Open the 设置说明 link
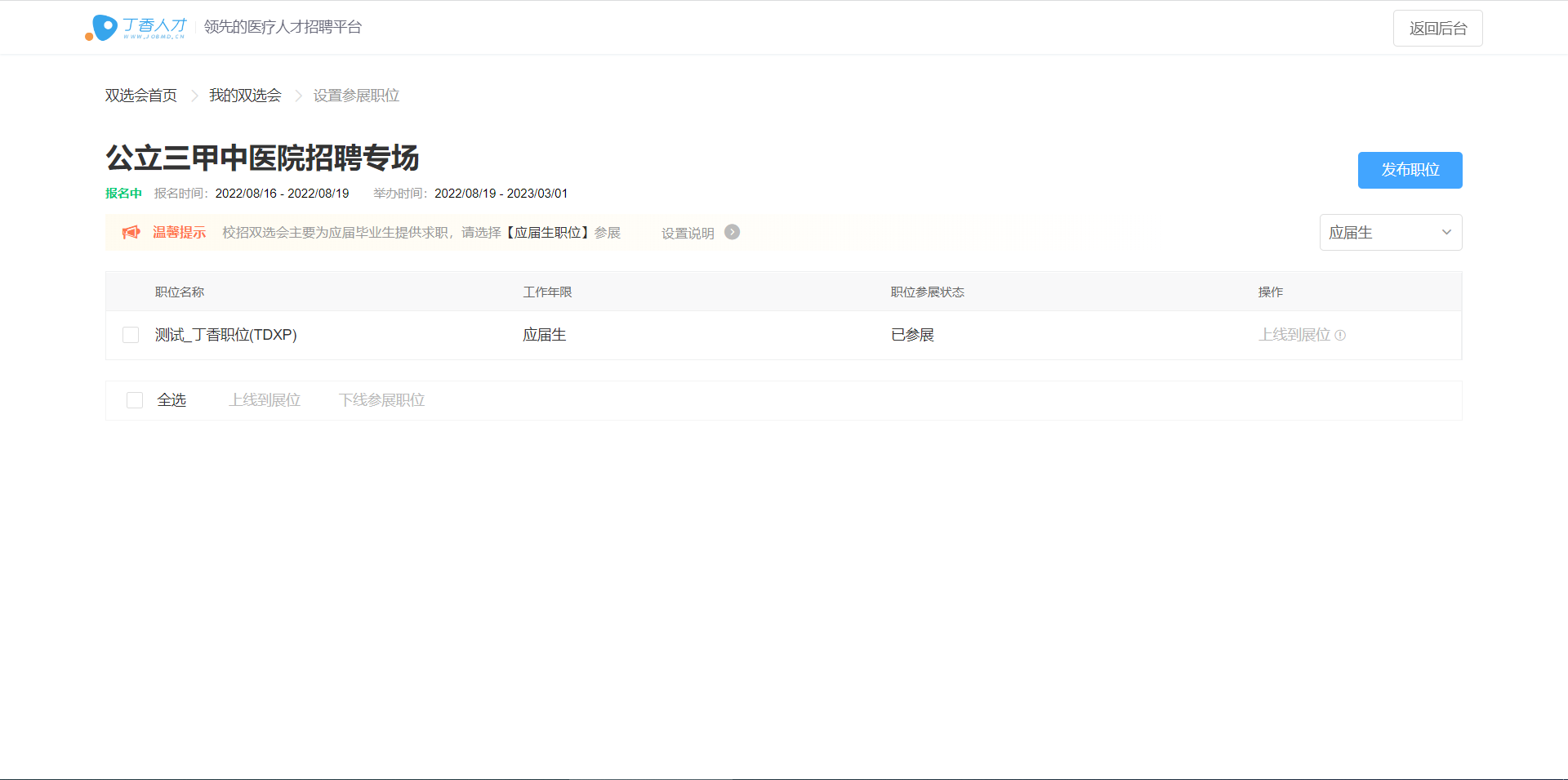This screenshot has width=1568, height=780. pyautogui.click(x=688, y=234)
